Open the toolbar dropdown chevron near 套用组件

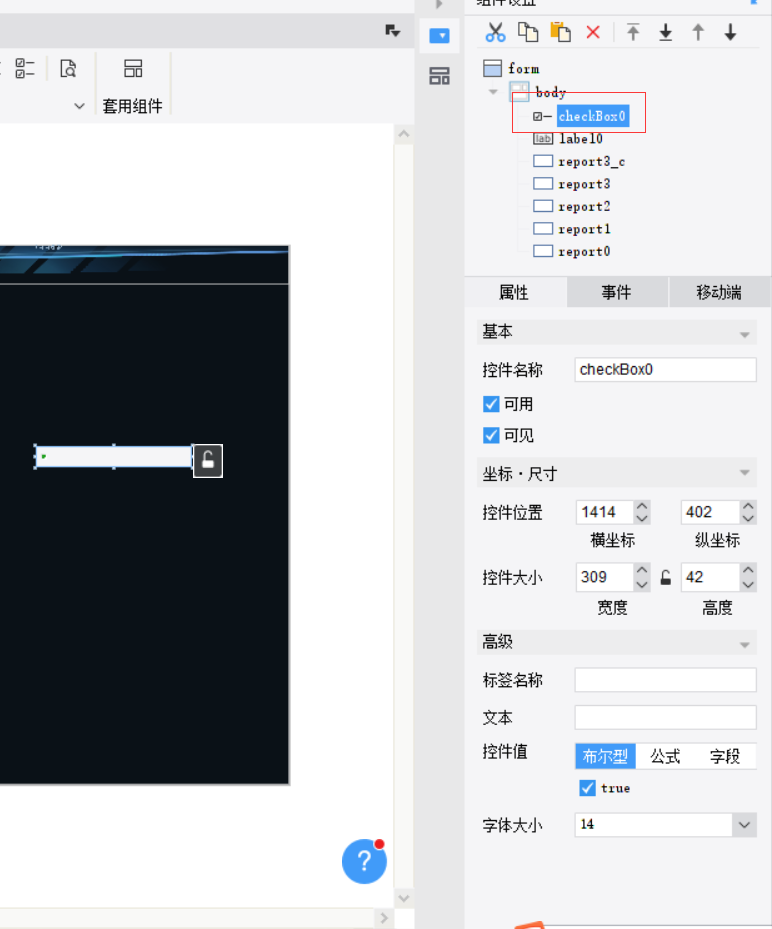click(79, 106)
